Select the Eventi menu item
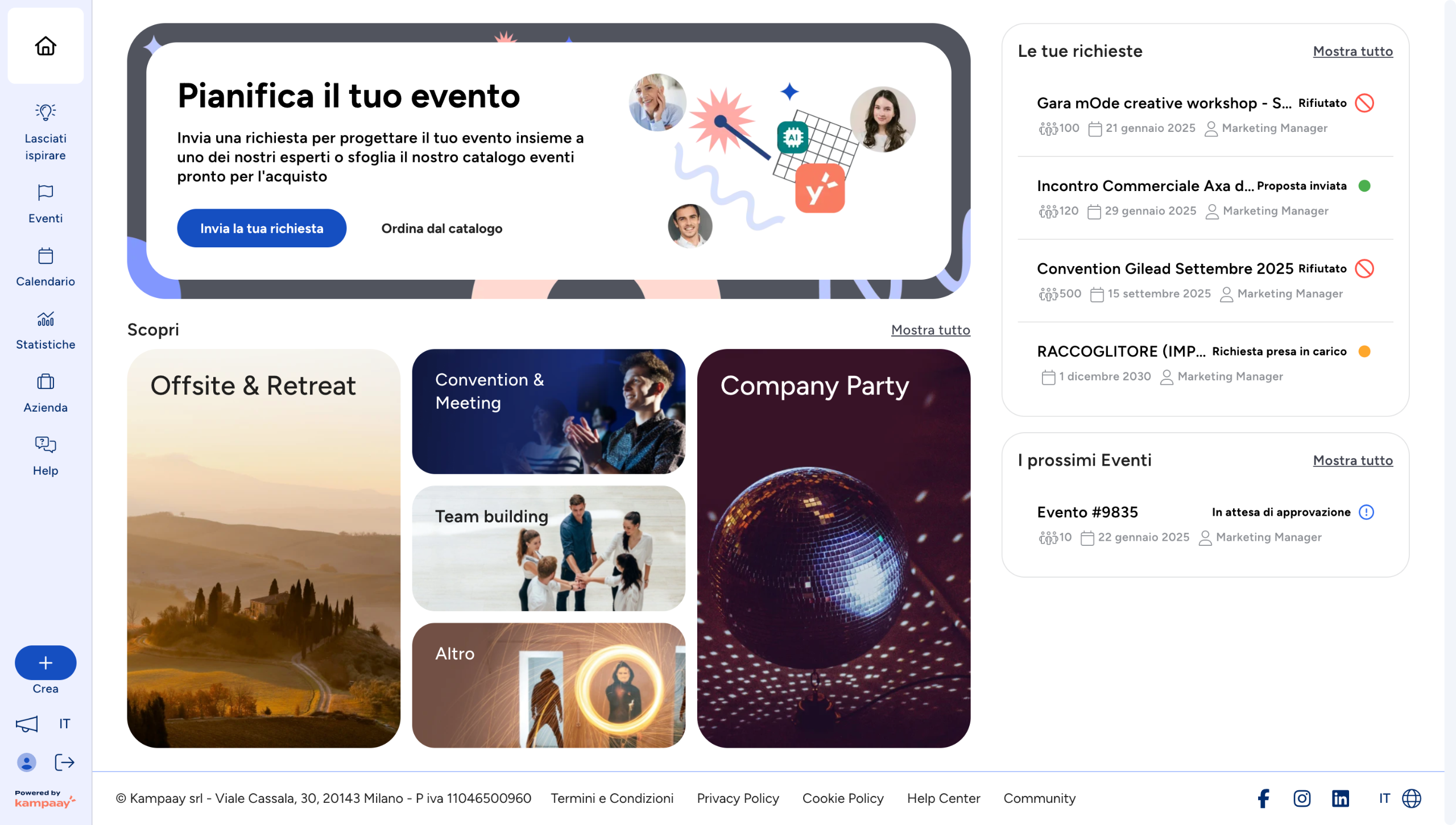This screenshot has width=1456, height=825. pyautogui.click(x=45, y=204)
